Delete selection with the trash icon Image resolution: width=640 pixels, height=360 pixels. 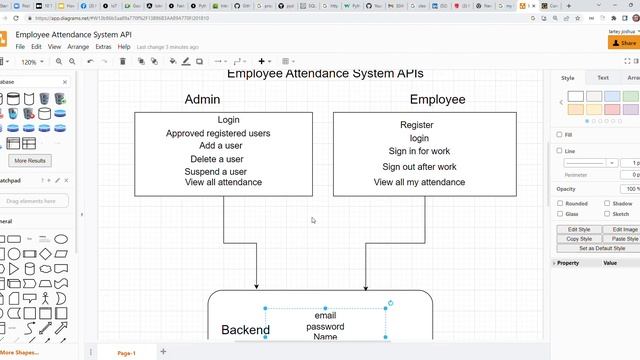[x=122, y=62]
